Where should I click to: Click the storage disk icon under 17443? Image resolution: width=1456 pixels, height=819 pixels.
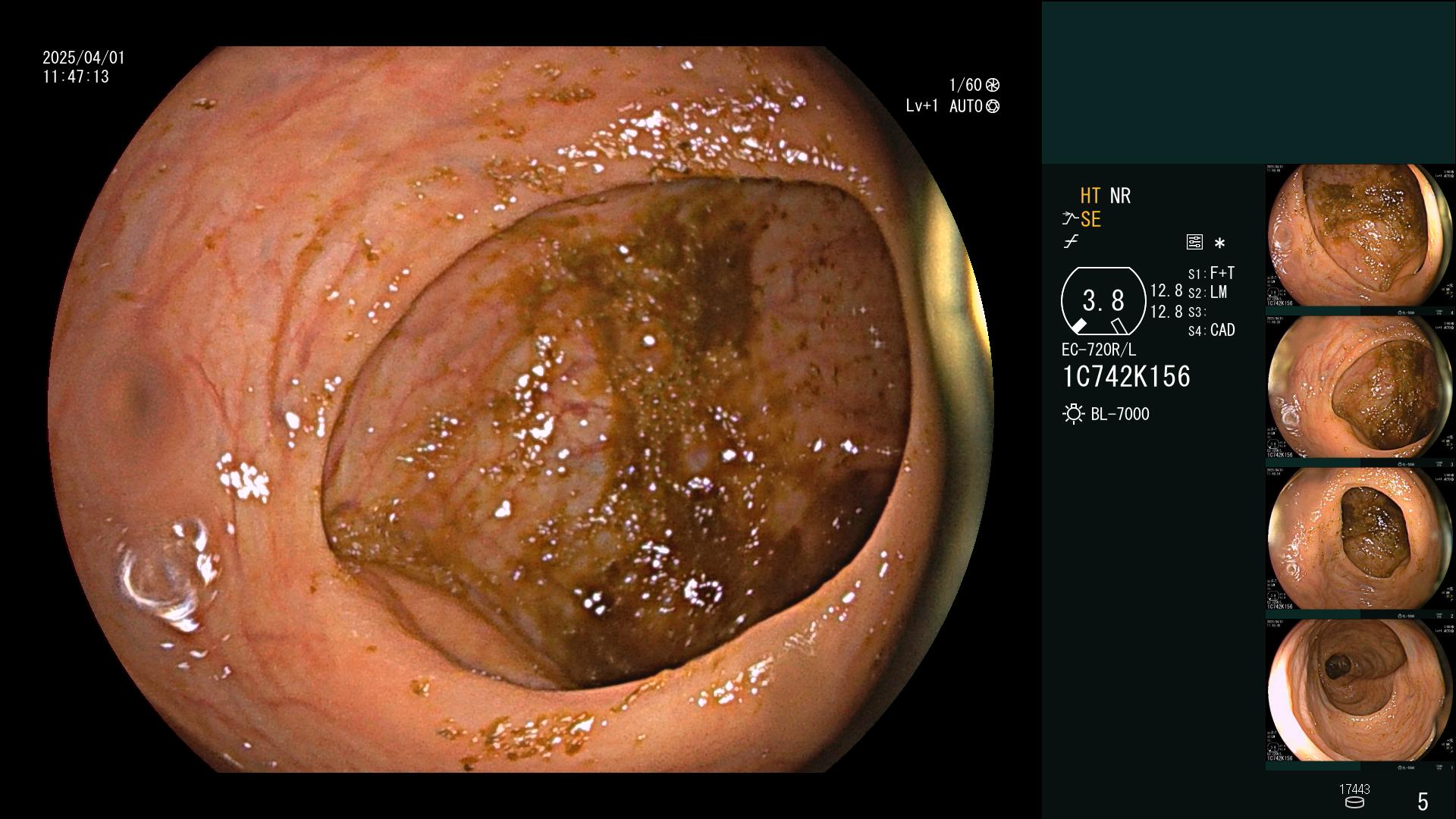point(1354,802)
